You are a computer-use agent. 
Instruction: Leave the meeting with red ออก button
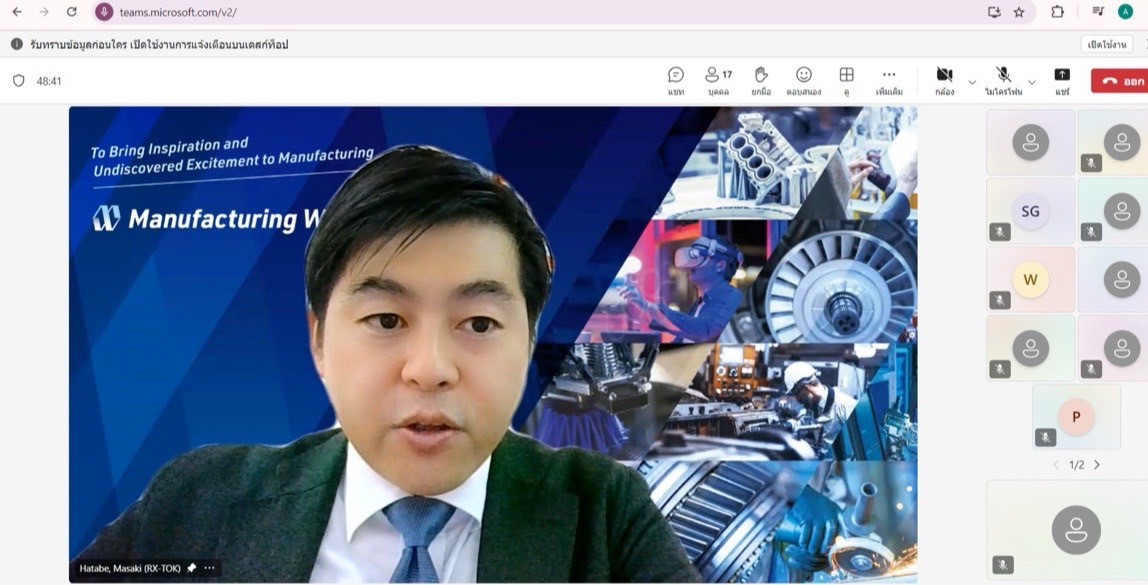(1120, 81)
